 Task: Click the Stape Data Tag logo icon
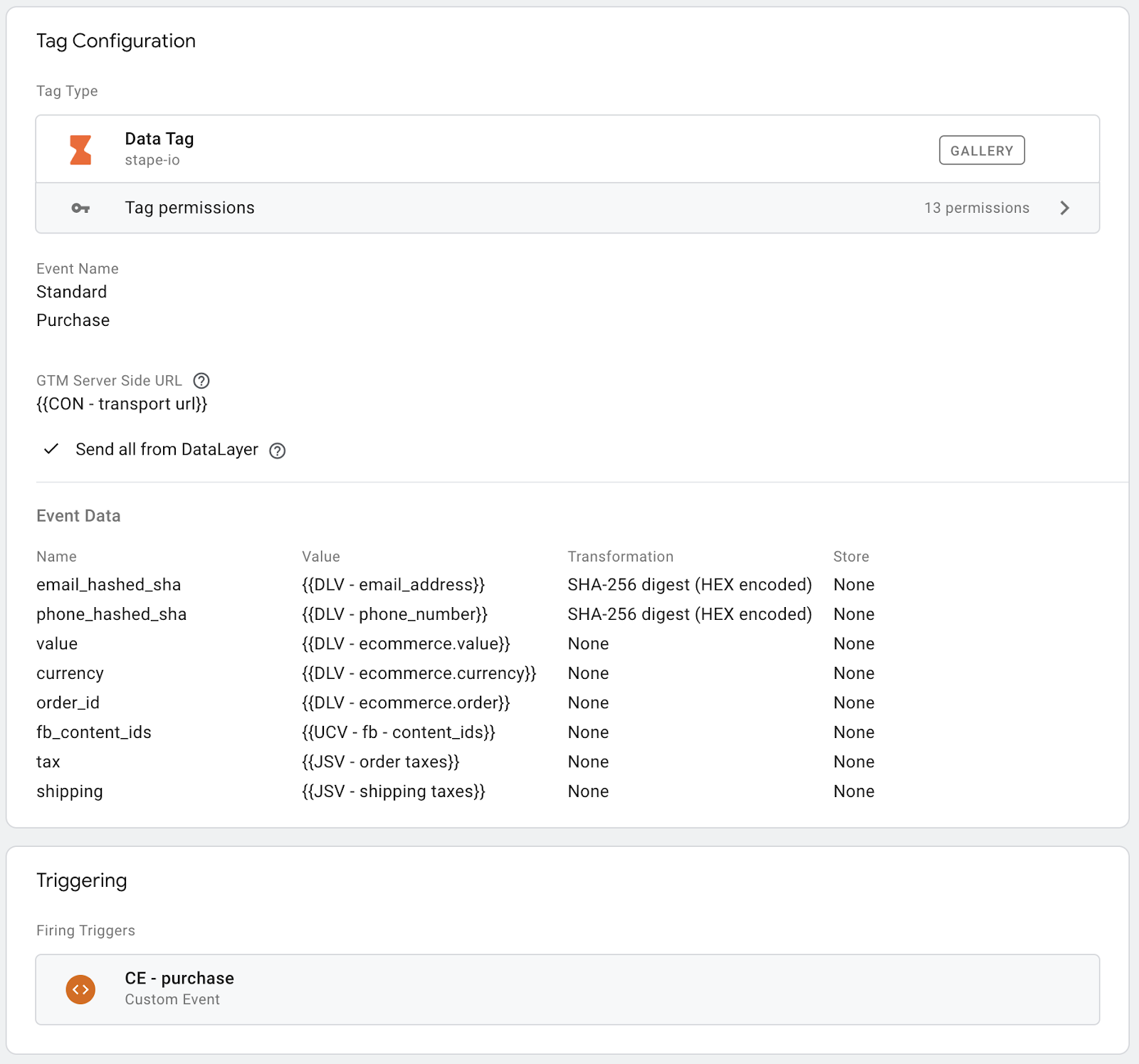pyautogui.click(x=80, y=150)
